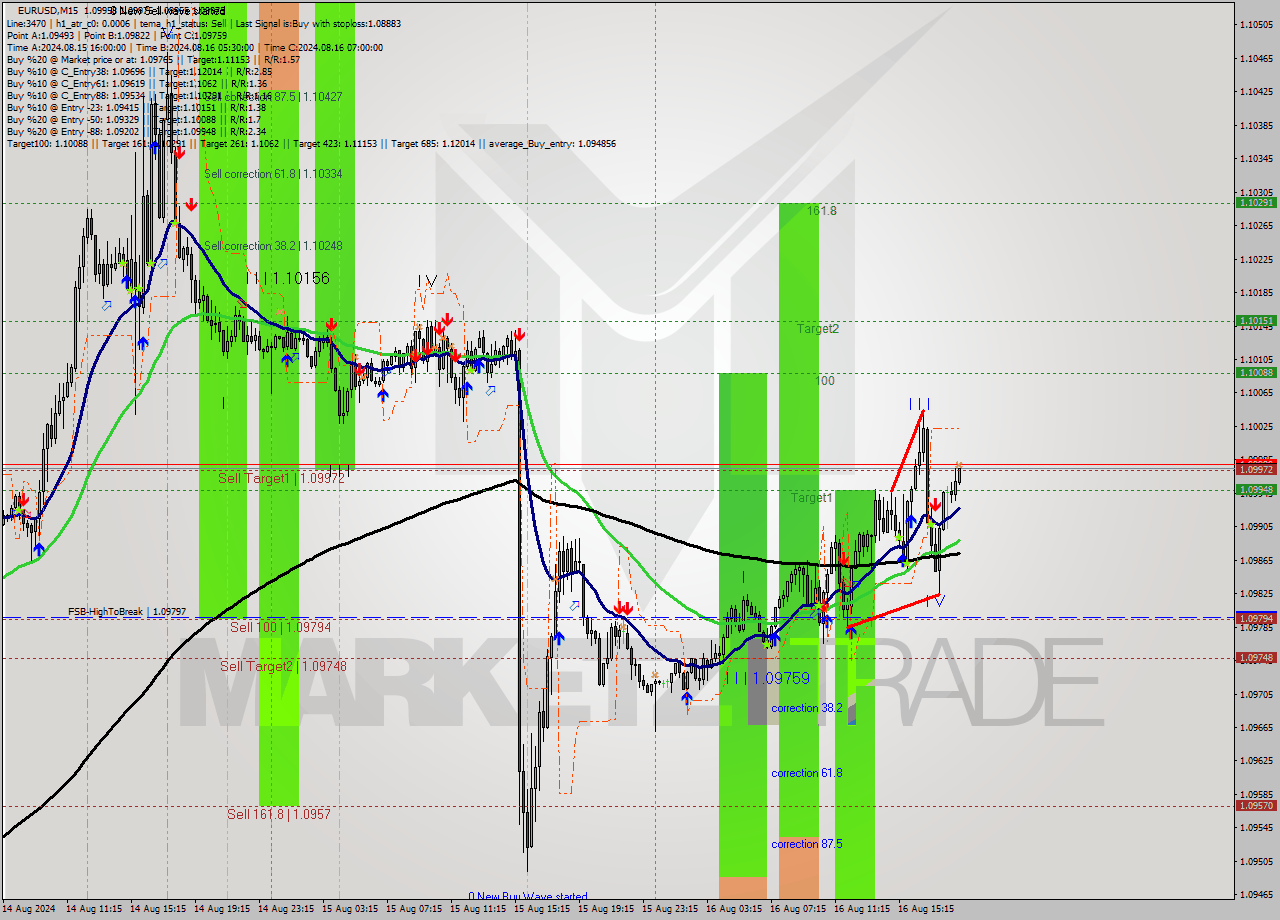Click the '14 Aug 2024' time axis label

click(x=29, y=909)
